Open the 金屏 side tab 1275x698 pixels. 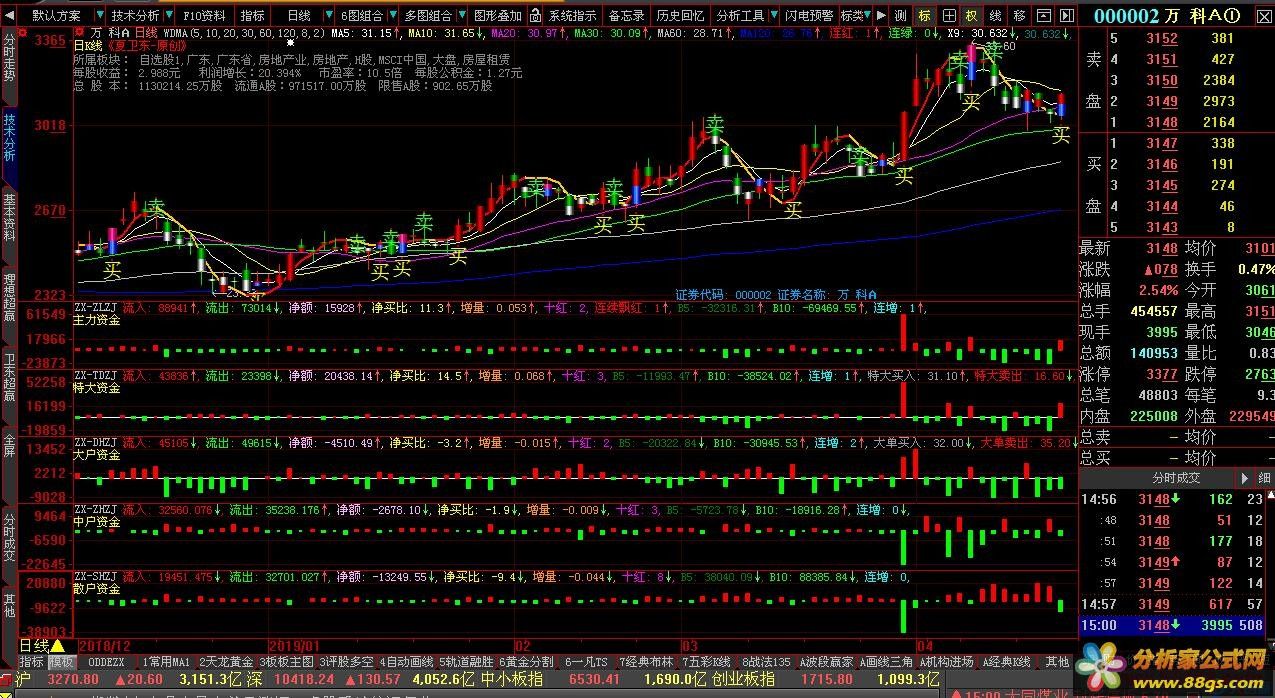click(x=9, y=446)
